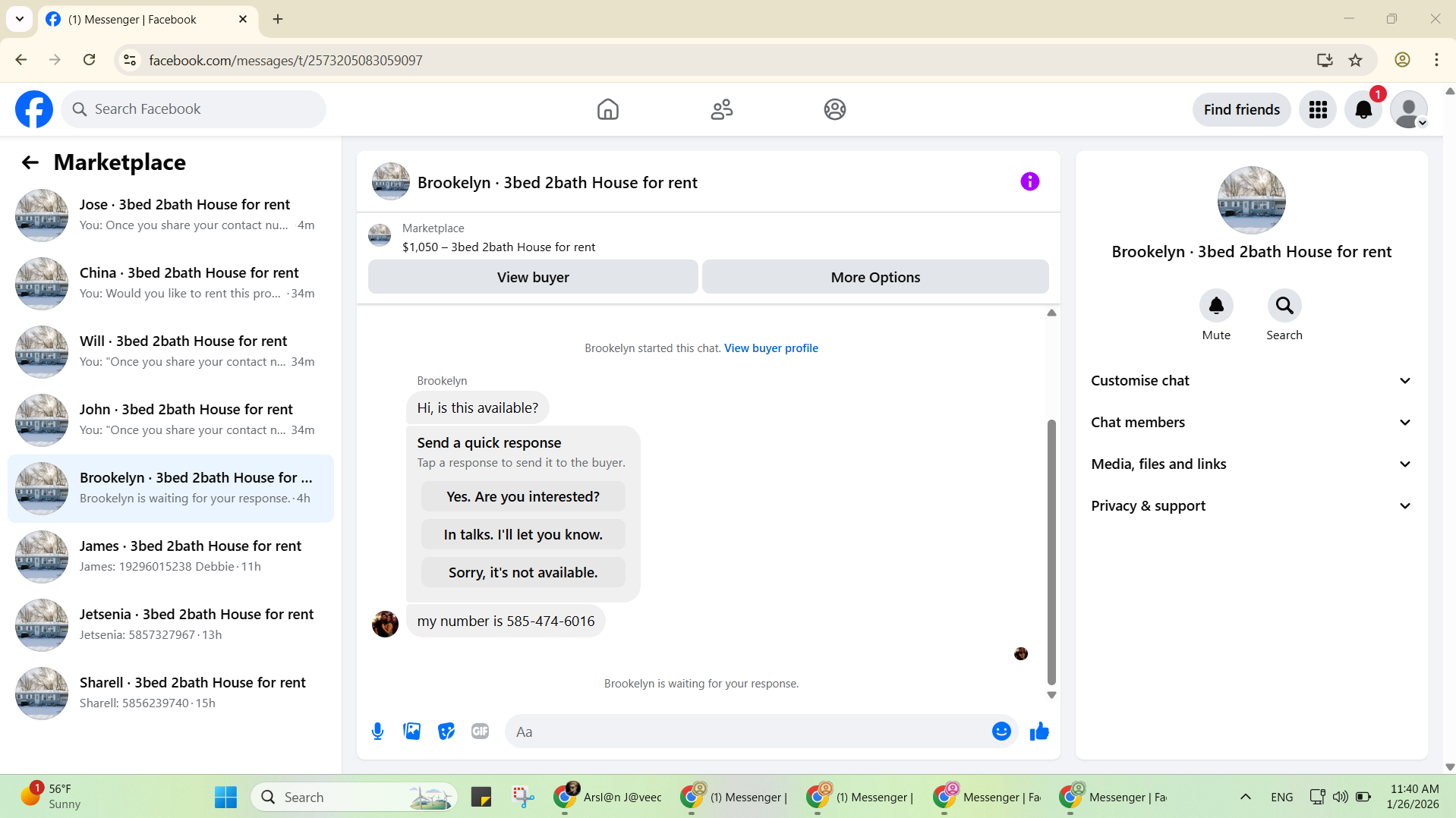The height and width of the screenshot is (818, 1456).
Task: Click the listing thumbnail in right panel
Action: tap(1251, 200)
